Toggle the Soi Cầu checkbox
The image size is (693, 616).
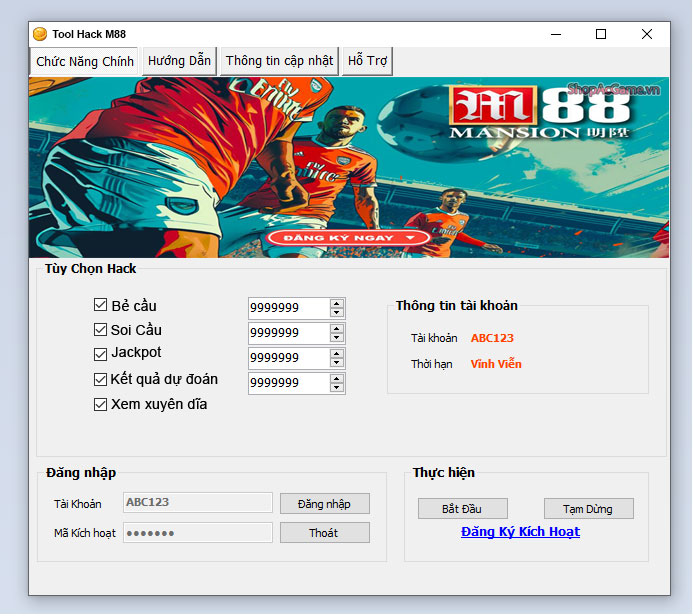click(100, 330)
